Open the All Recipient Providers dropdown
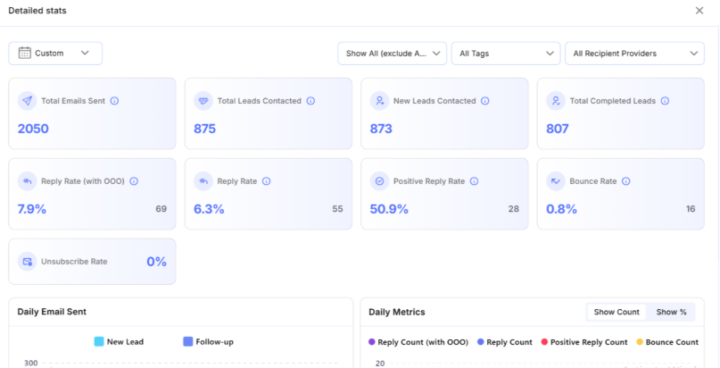The image size is (720, 368). tap(635, 53)
